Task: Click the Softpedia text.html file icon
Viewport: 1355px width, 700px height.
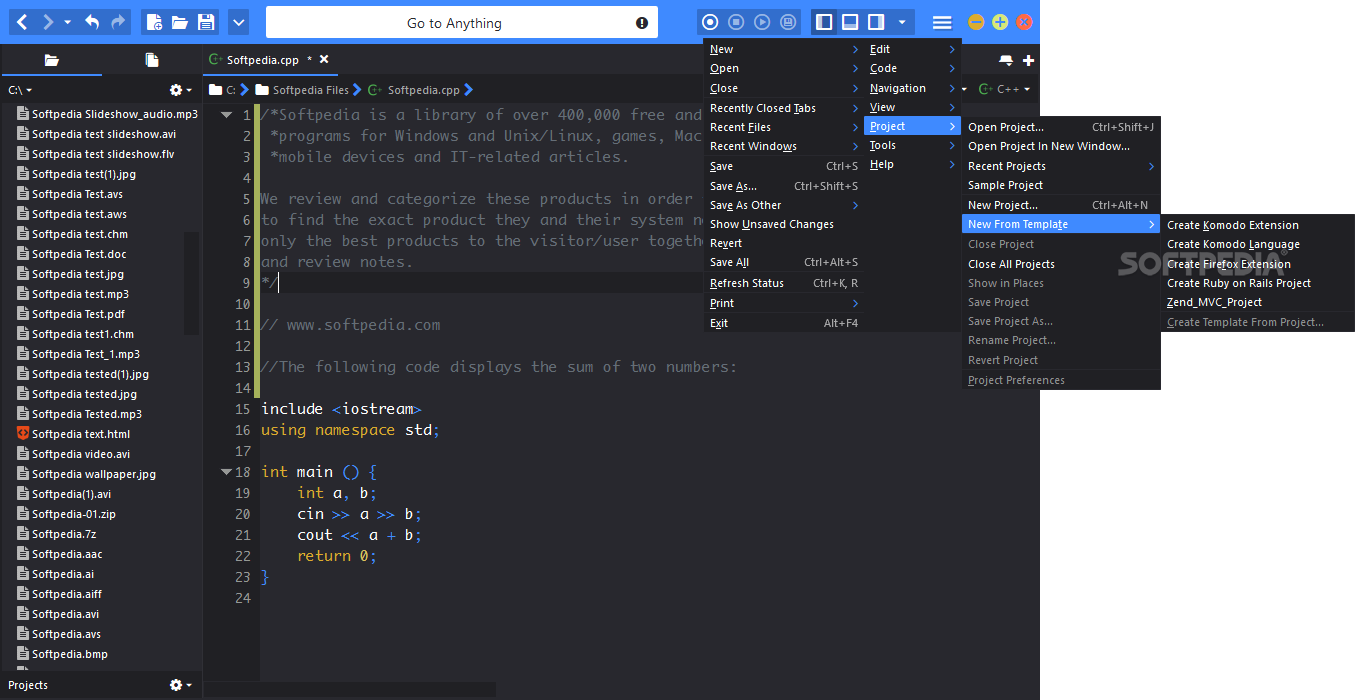Action: click(x=23, y=434)
